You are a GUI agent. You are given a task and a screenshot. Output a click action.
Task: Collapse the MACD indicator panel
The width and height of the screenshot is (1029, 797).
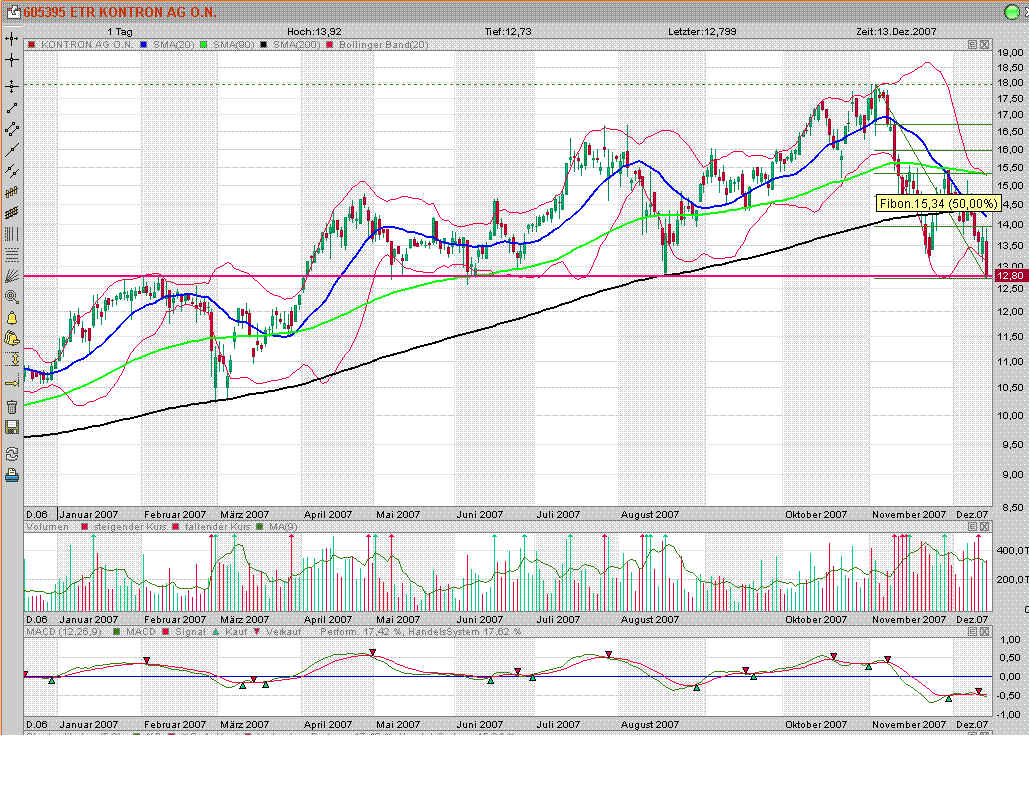pos(973,631)
